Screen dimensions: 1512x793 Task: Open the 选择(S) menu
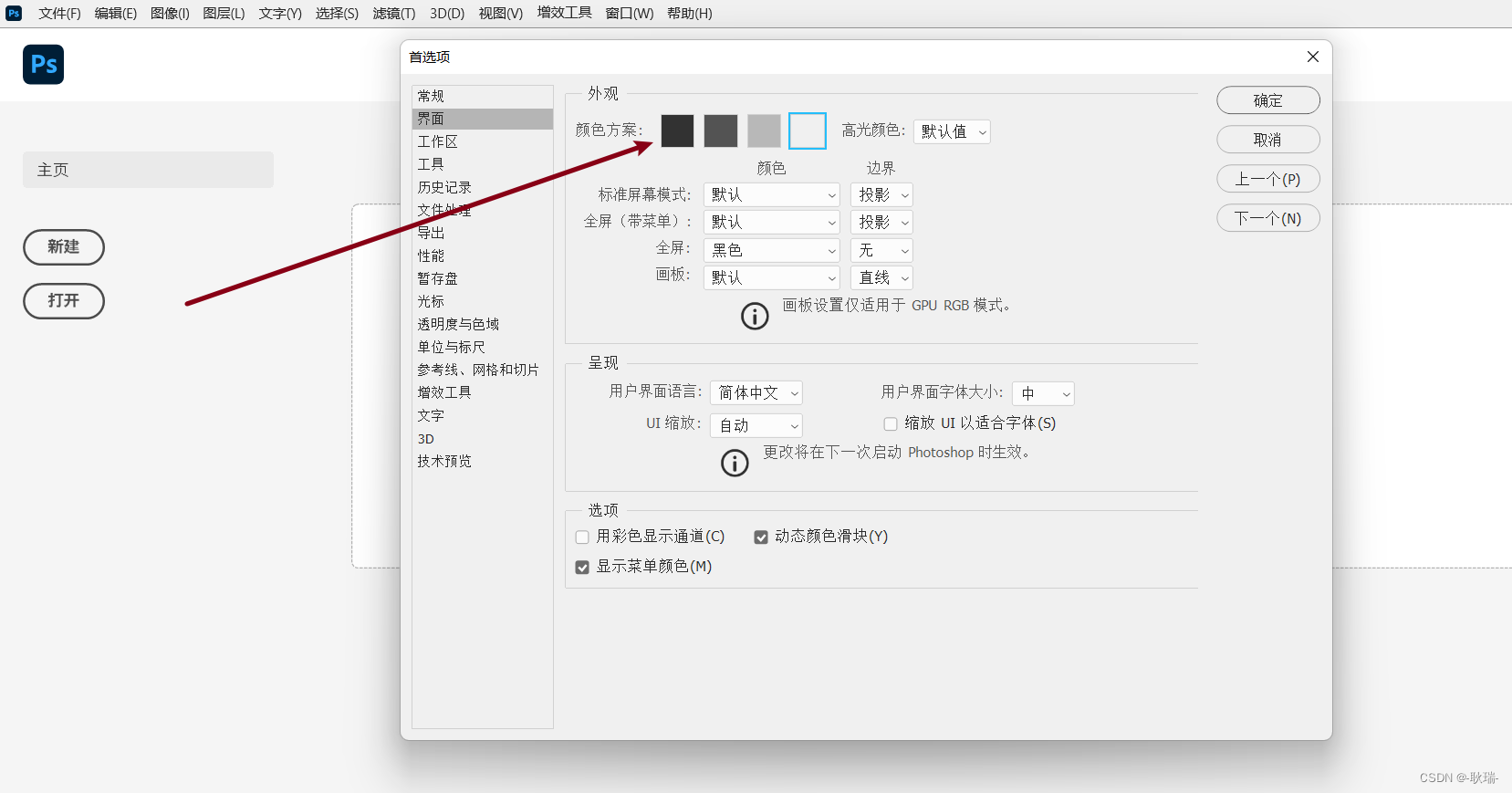point(337,13)
